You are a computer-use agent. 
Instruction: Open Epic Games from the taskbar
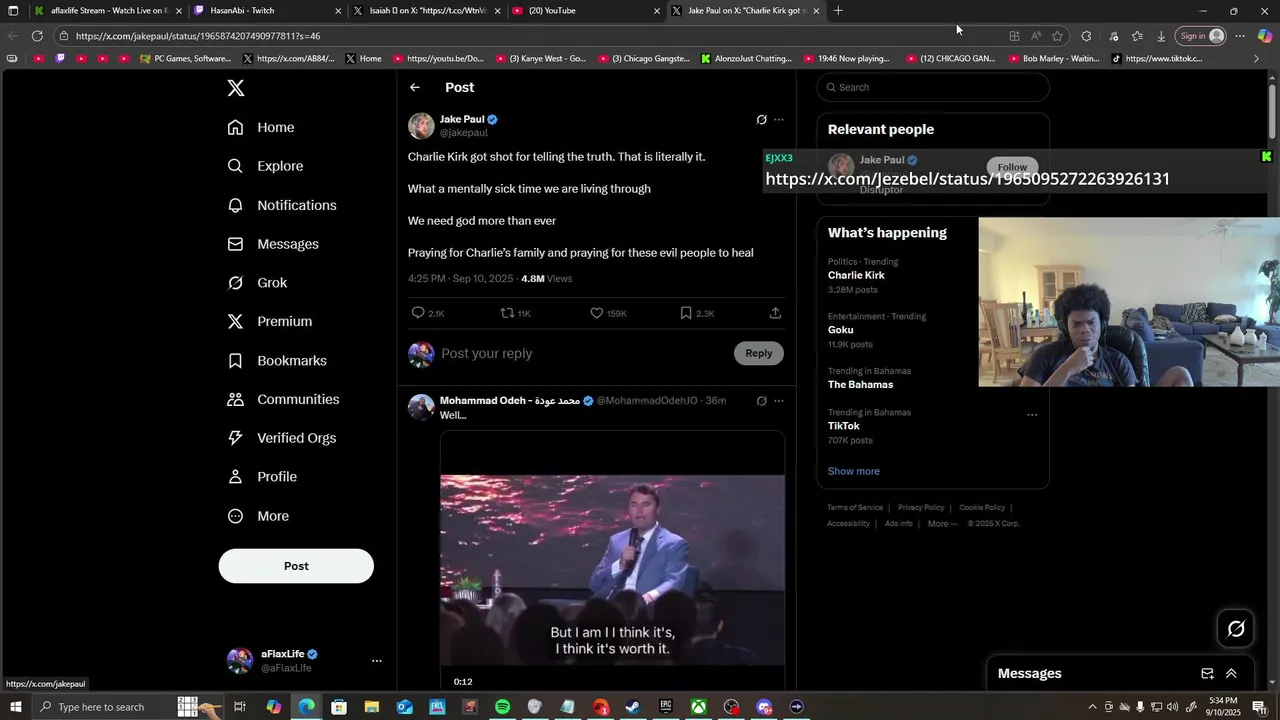pos(666,707)
